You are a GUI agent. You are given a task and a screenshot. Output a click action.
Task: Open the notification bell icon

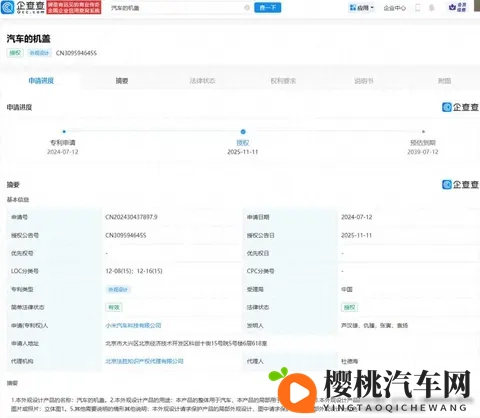coord(432,8)
